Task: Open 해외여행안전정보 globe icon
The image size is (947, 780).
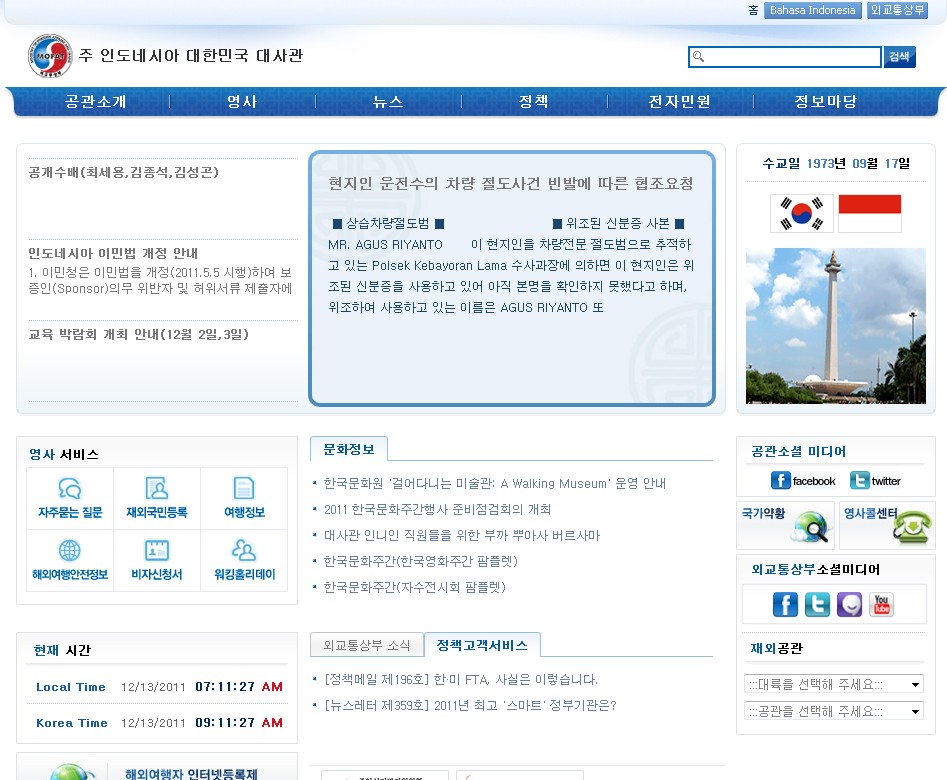Action: [70, 560]
